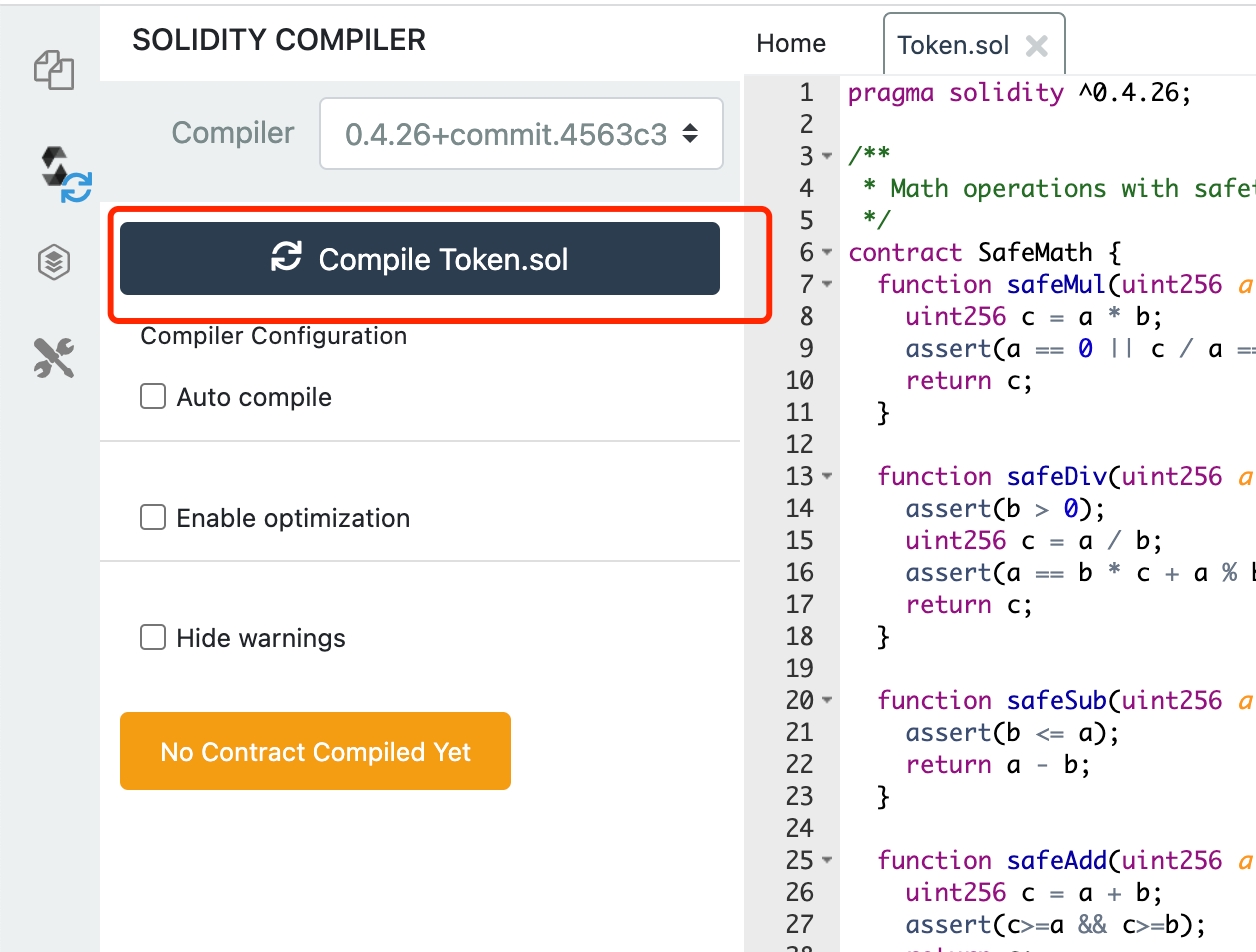
Task: Fold the safeDiv function at line 13
Action: click(827, 477)
